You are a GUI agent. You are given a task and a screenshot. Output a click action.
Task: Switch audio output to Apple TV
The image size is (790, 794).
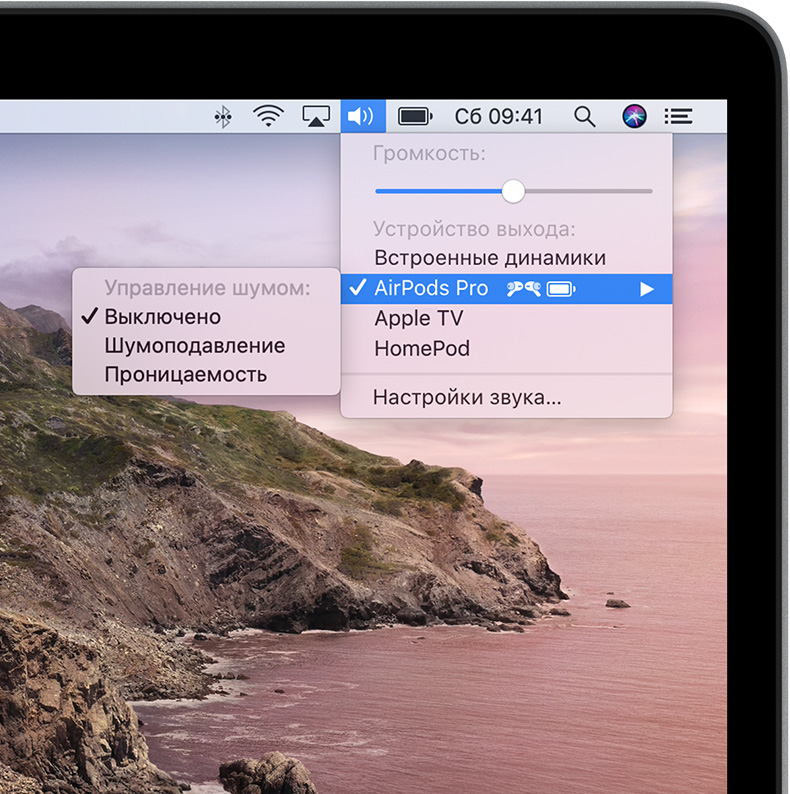419,319
